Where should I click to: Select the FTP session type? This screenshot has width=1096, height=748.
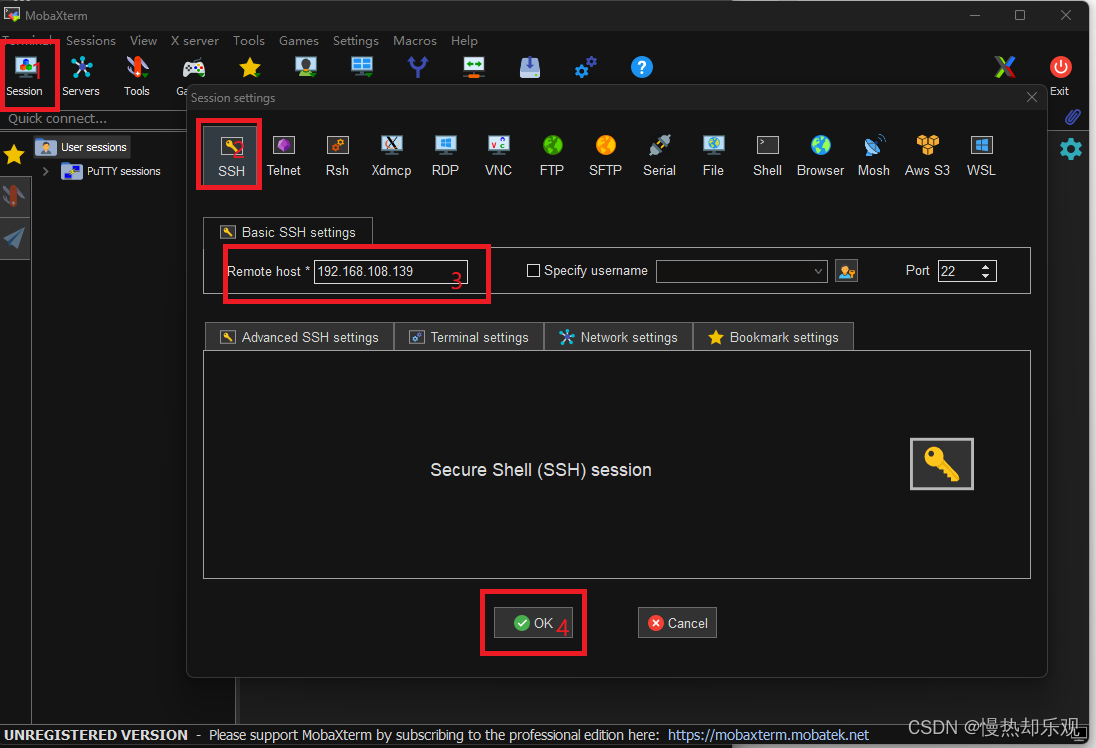(x=552, y=156)
